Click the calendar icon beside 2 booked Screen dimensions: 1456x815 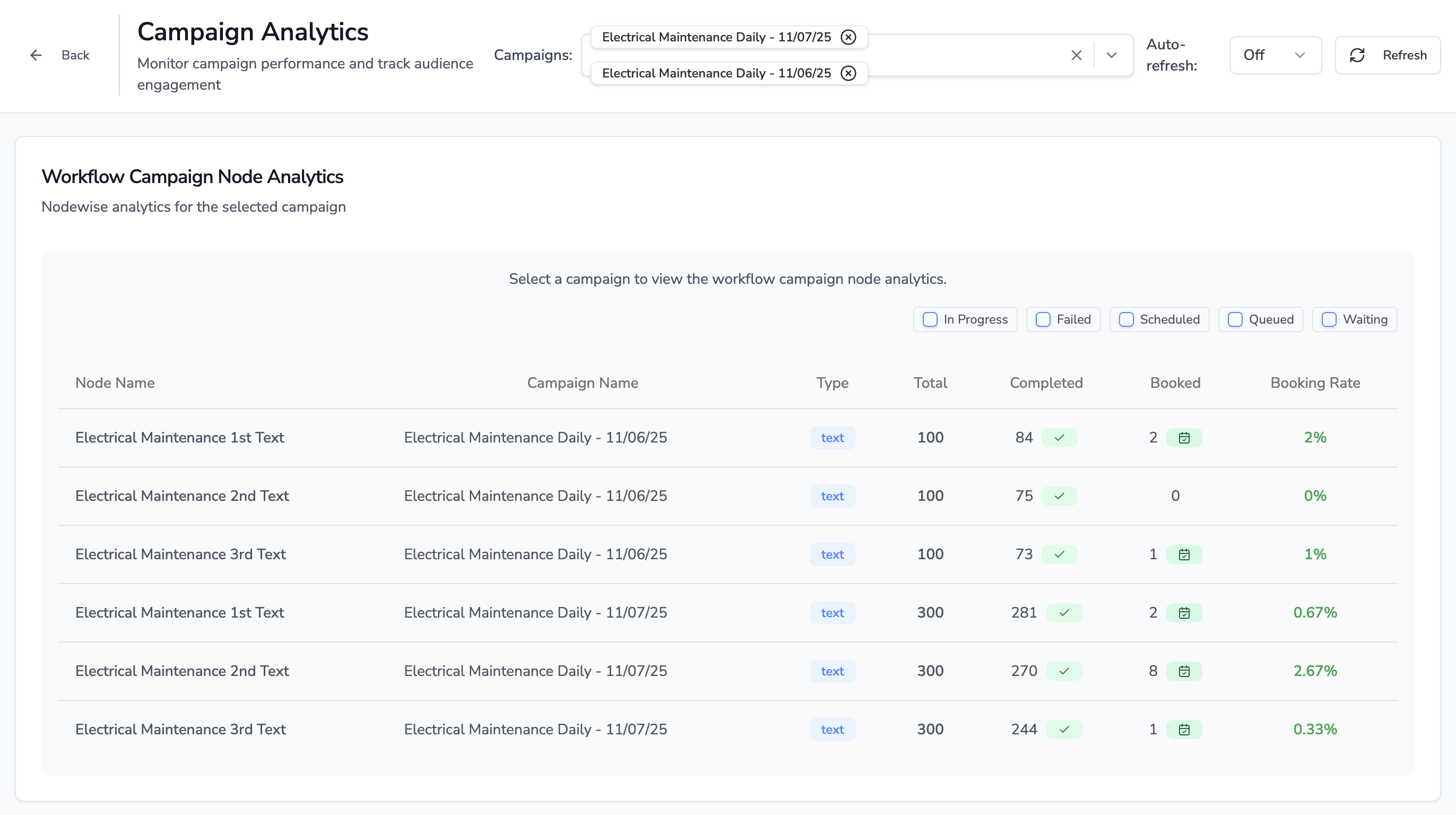pos(1185,437)
